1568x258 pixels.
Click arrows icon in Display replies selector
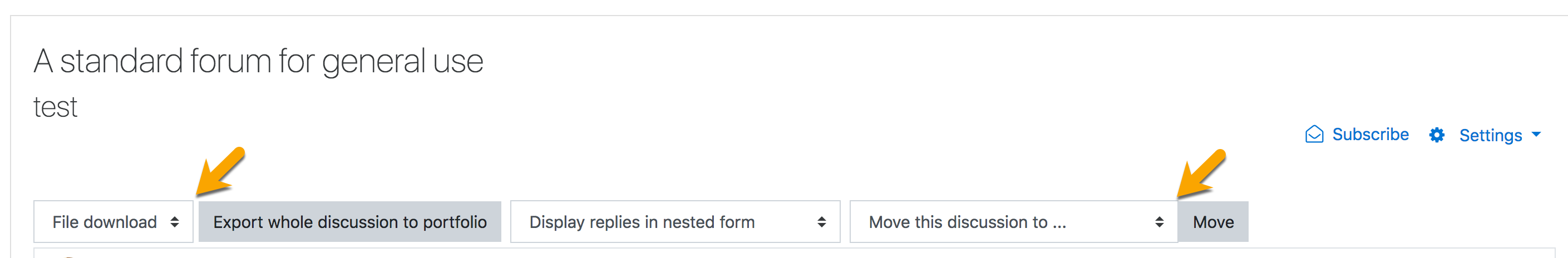822,222
